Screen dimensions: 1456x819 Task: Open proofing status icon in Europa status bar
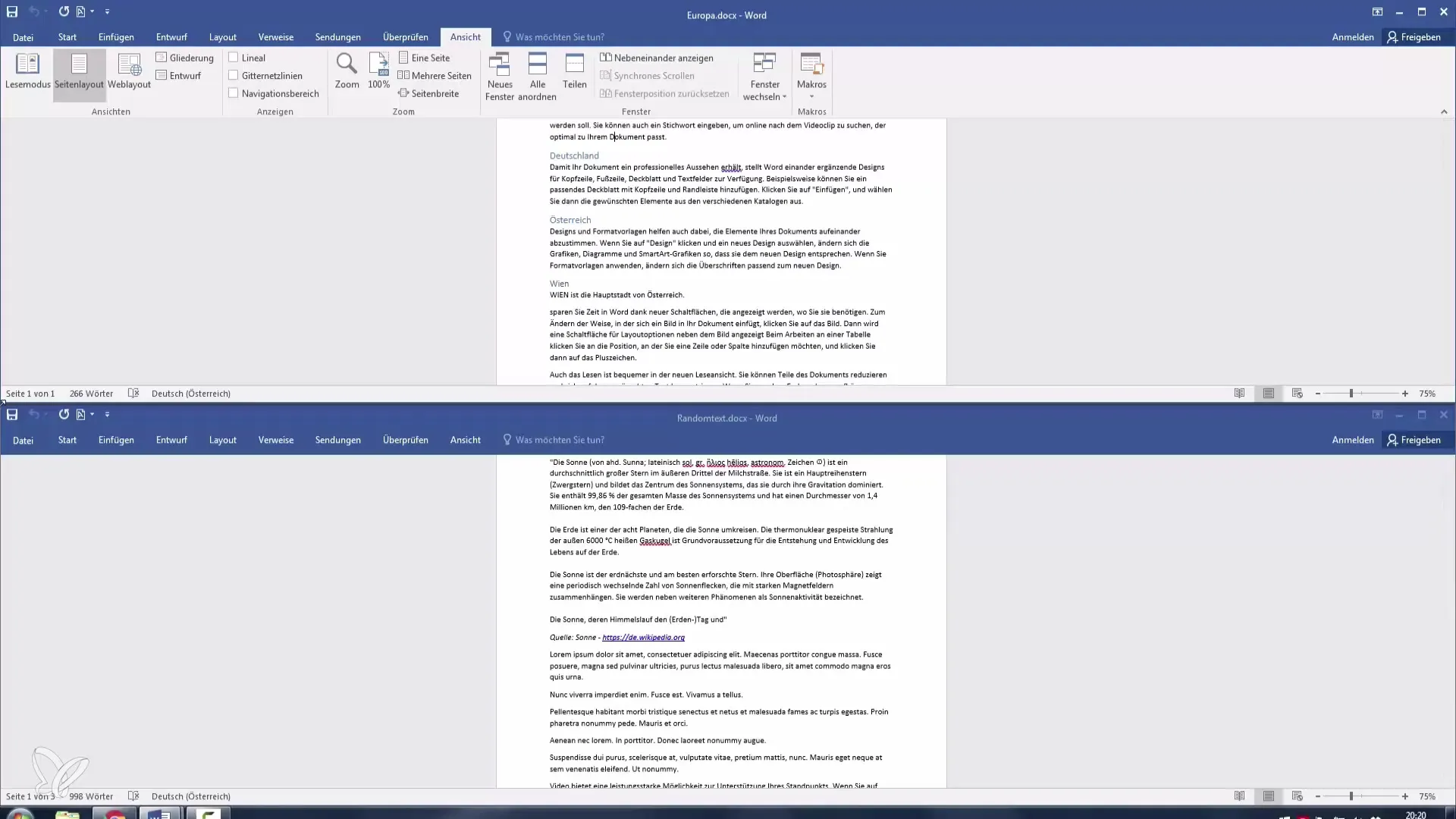pyautogui.click(x=133, y=394)
